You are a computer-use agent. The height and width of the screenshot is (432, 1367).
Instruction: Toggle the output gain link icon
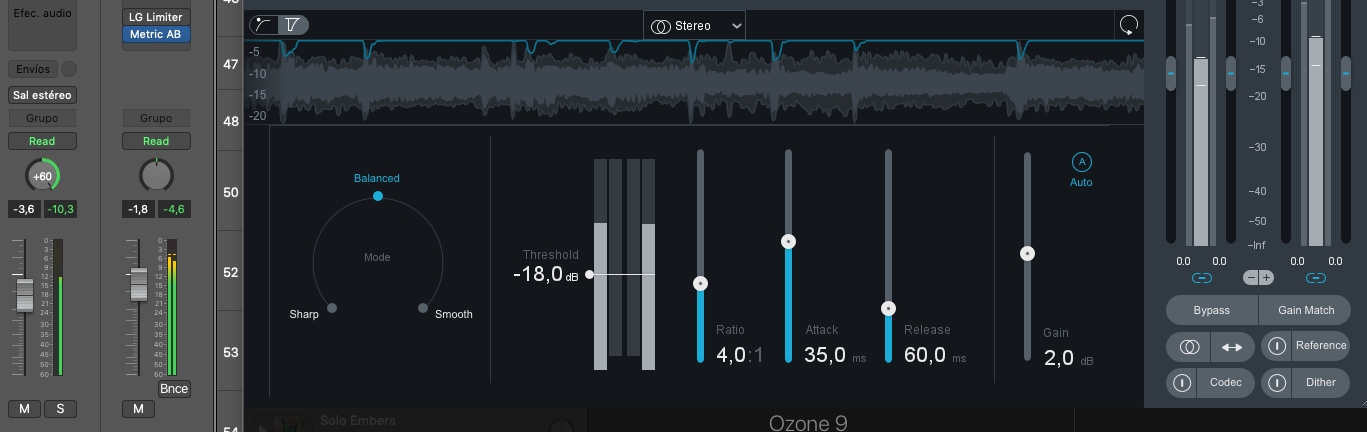point(1316,277)
